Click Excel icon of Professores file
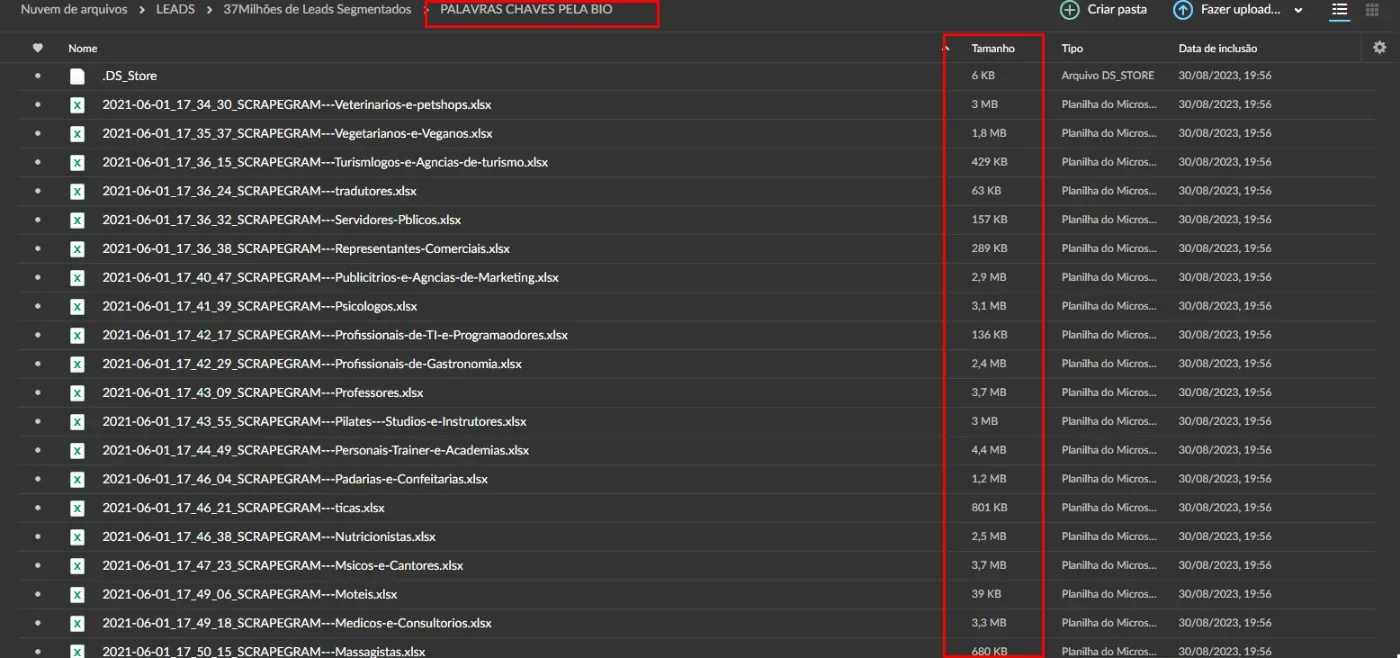Image resolution: width=1400 pixels, height=658 pixels. point(77,393)
